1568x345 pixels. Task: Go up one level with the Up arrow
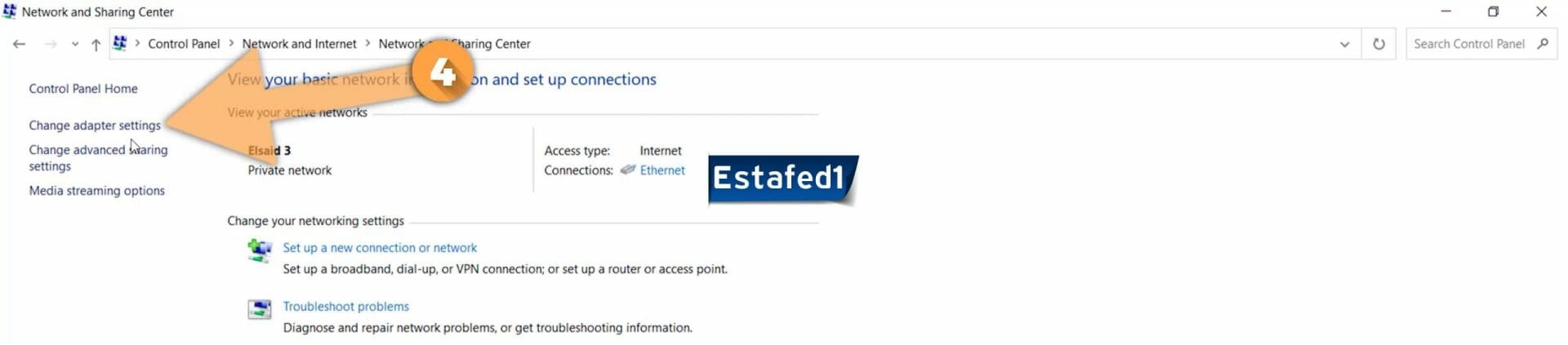96,44
